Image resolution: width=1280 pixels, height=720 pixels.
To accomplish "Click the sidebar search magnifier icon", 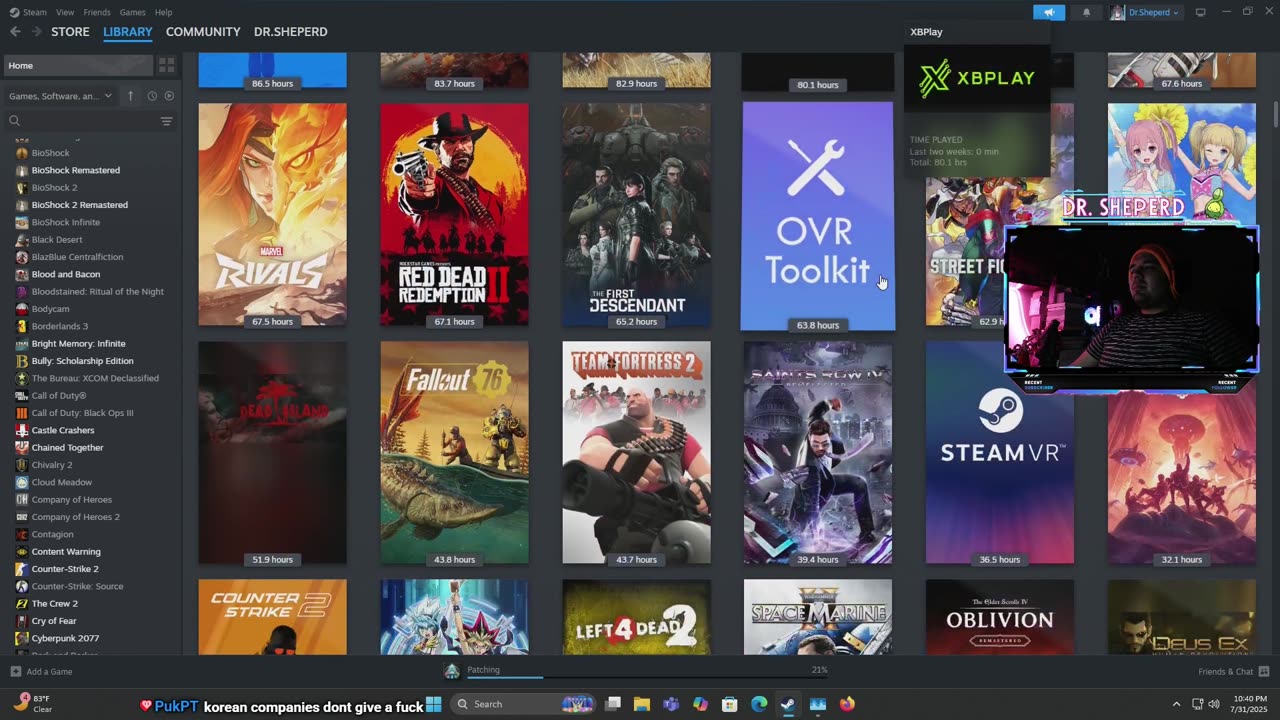I will tap(15, 121).
